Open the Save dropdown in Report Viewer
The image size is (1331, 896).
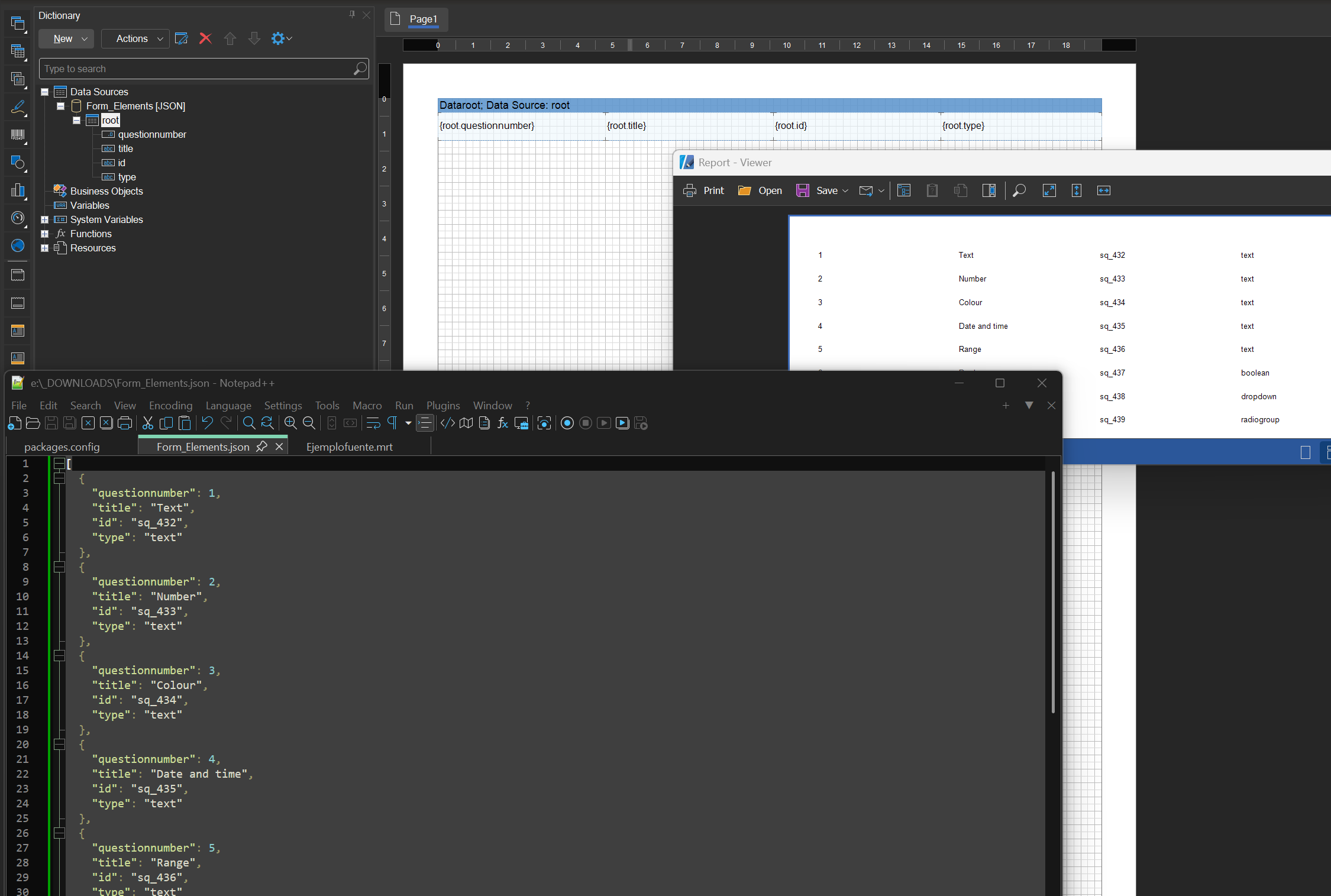click(x=845, y=190)
